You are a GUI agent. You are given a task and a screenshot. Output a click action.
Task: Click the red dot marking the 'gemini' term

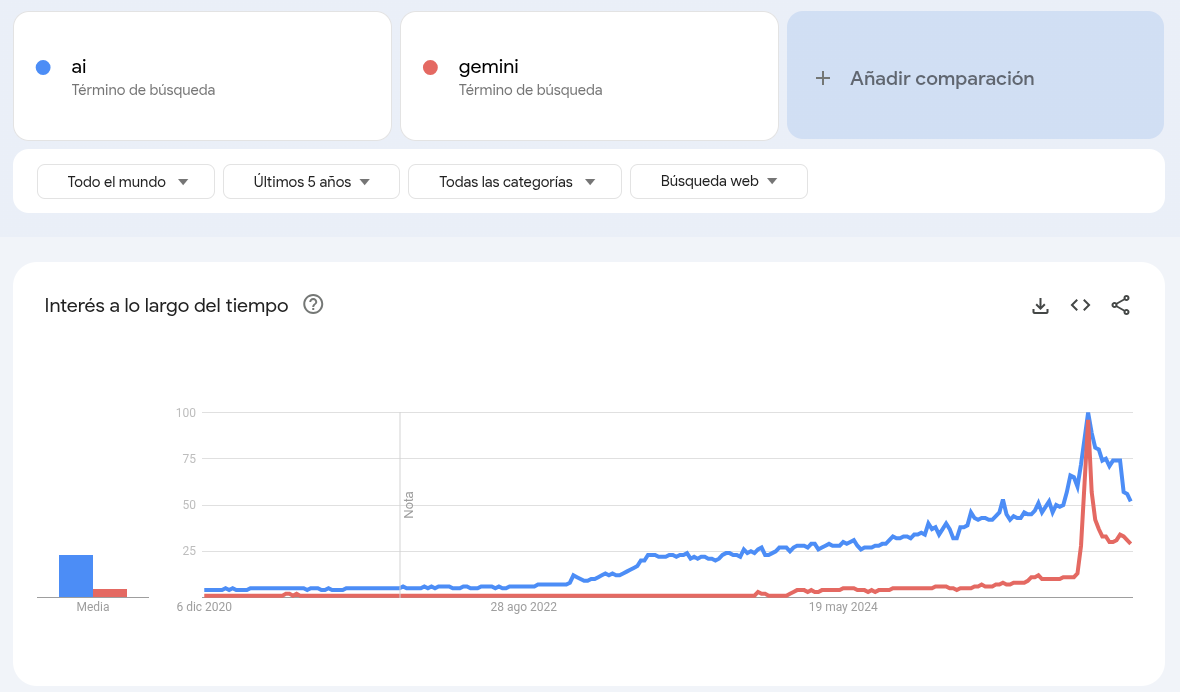point(430,67)
